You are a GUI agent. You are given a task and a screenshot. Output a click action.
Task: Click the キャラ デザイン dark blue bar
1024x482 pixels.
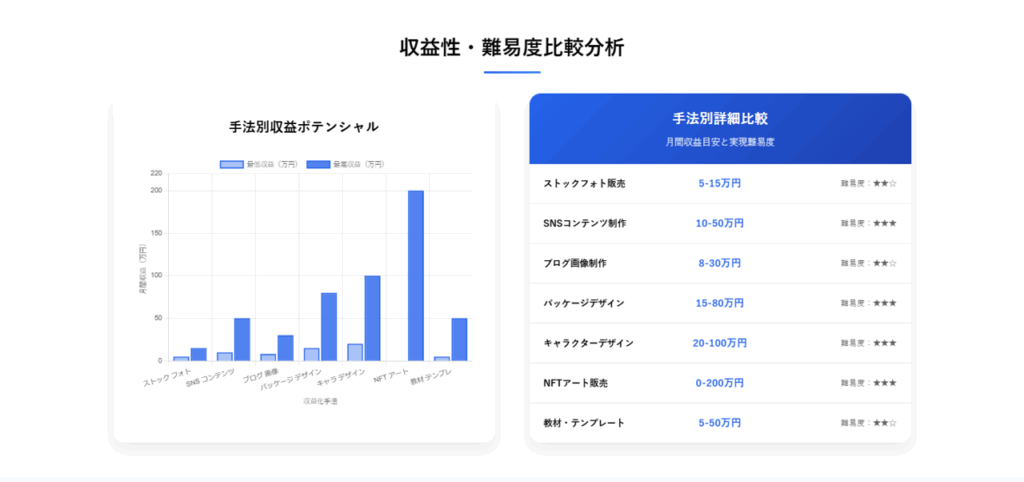372,318
